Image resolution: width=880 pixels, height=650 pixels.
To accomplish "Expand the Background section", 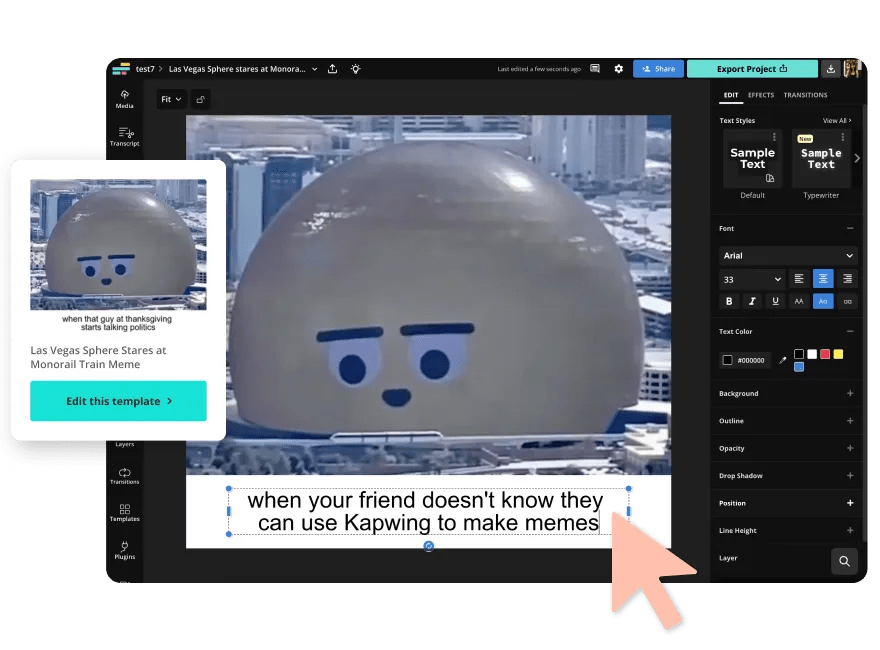I will click(x=850, y=393).
